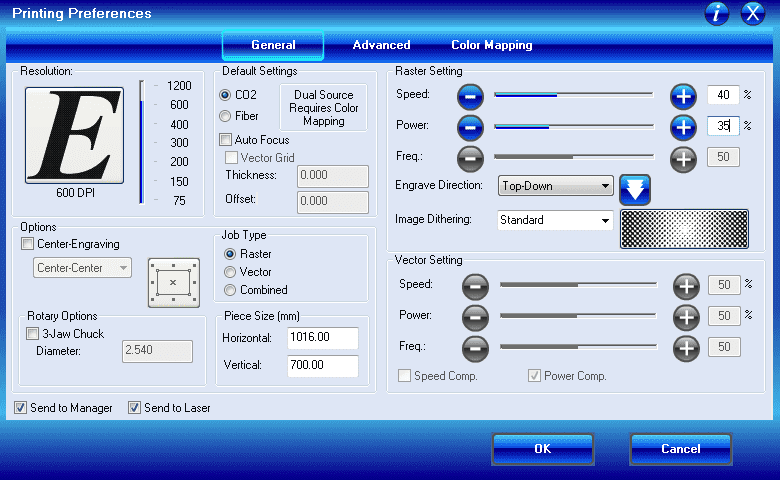This screenshot has width=780, height=480.
Task: Click the Raster Freq. minus button
Action: coord(470,159)
